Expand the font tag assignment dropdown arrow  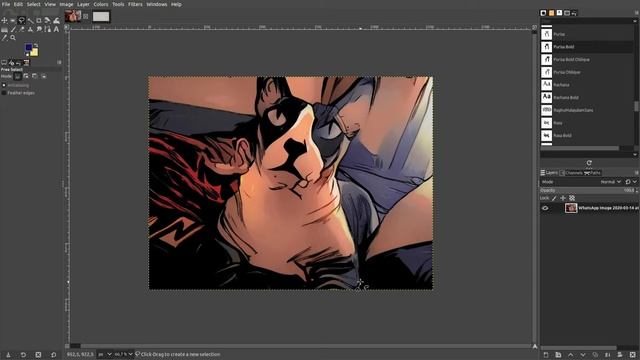(635, 154)
